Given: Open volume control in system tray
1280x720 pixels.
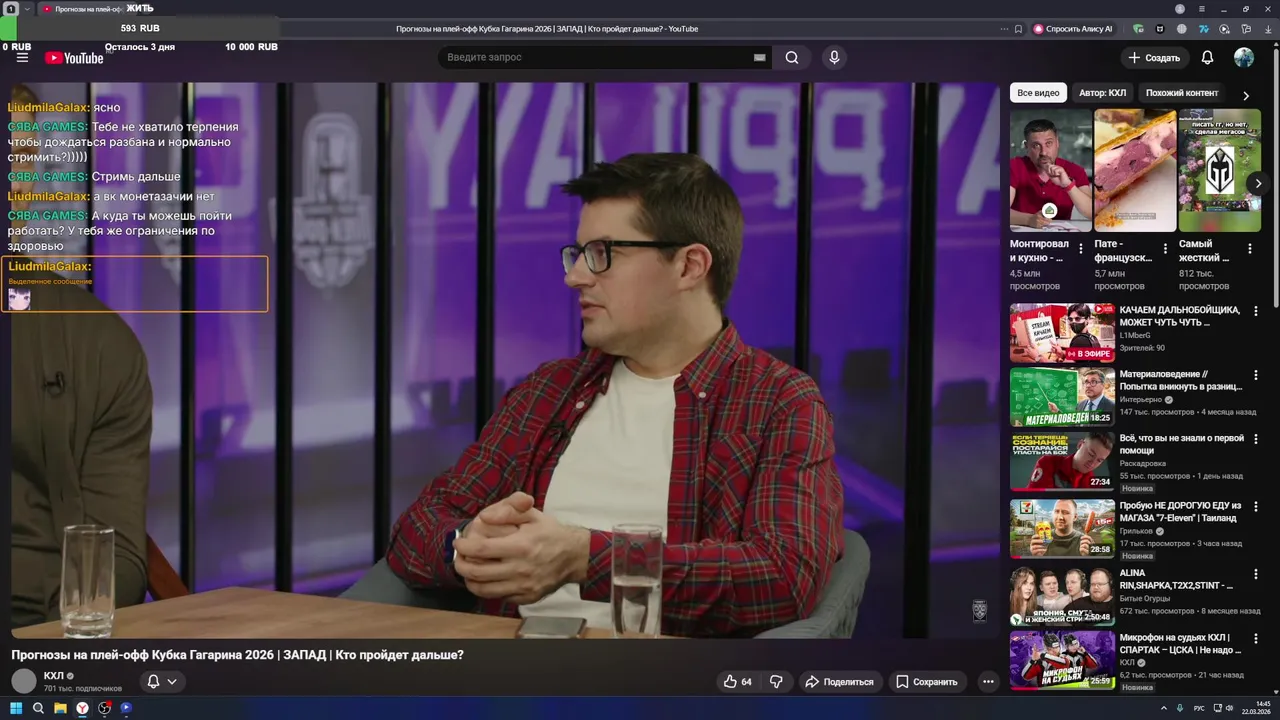Looking at the screenshot, I should (x=1229, y=708).
